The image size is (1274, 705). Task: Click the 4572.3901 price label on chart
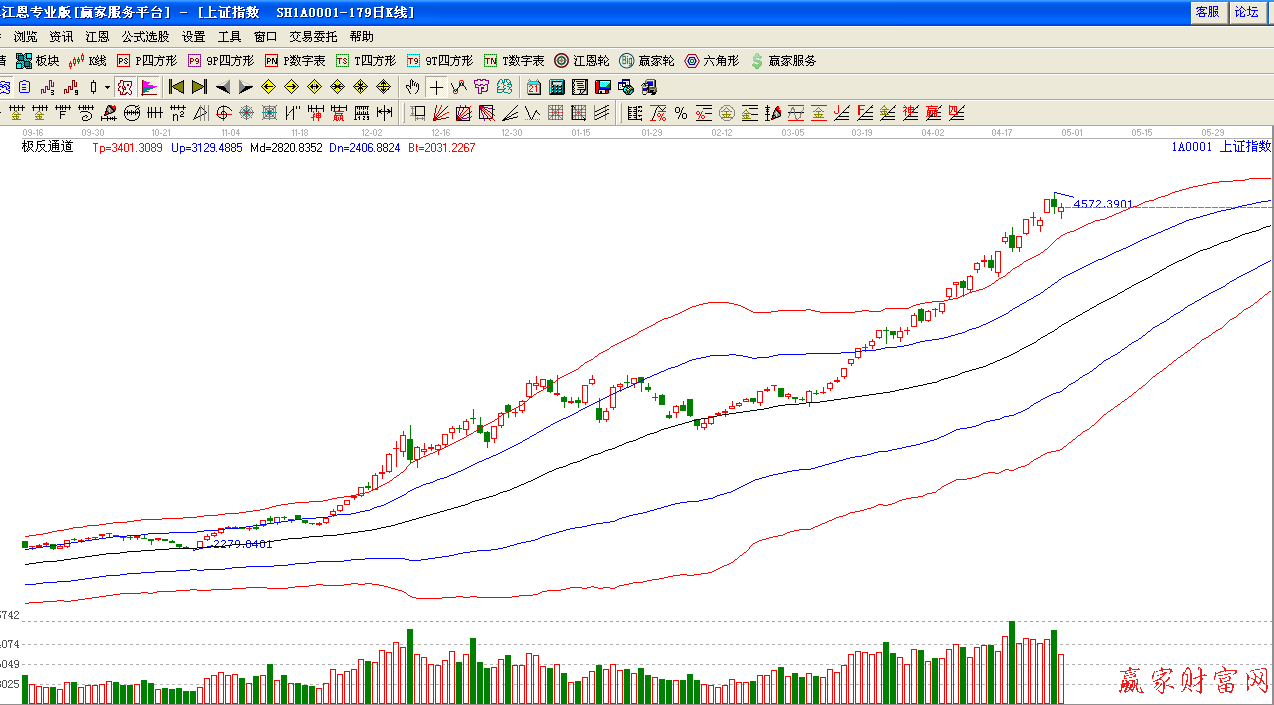pyautogui.click(x=1102, y=204)
